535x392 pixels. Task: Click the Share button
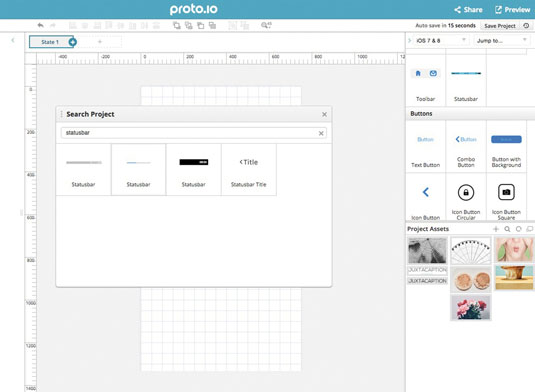coord(468,10)
